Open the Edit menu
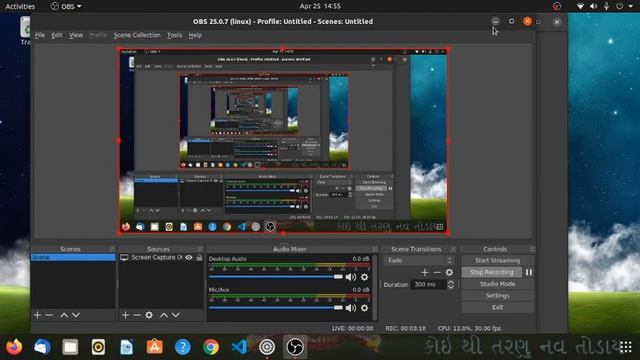 pos(57,35)
